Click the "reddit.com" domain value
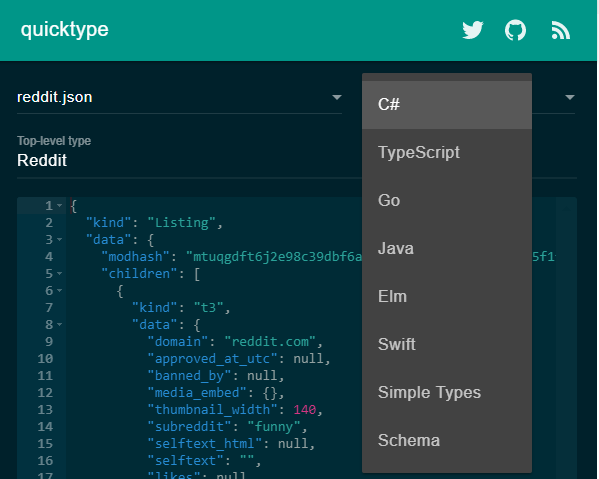Image resolution: width=599 pixels, height=479 pixels. [270, 341]
